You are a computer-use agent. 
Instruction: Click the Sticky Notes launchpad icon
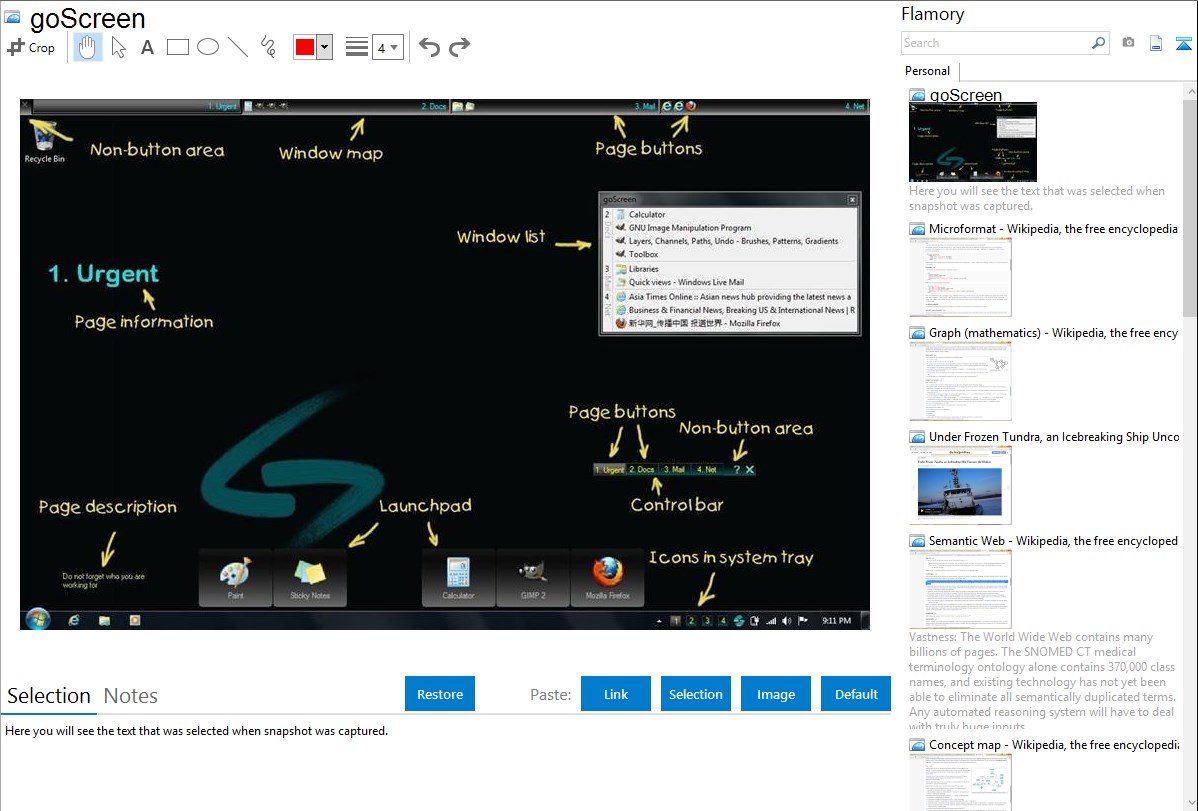(310, 578)
